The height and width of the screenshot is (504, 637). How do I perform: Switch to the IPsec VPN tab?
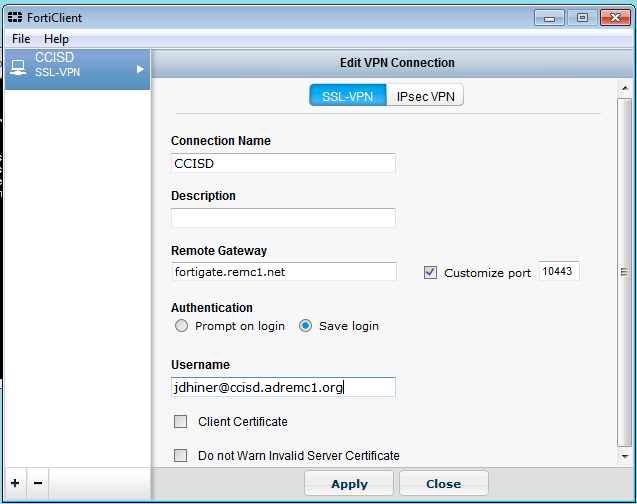click(425, 96)
